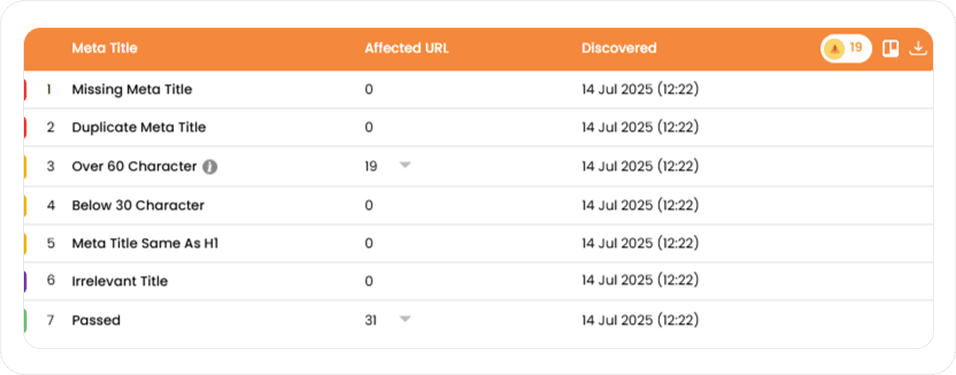This screenshot has height=375, width=956.
Task: Select the Missing Meta Title row
Action: tap(478, 90)
